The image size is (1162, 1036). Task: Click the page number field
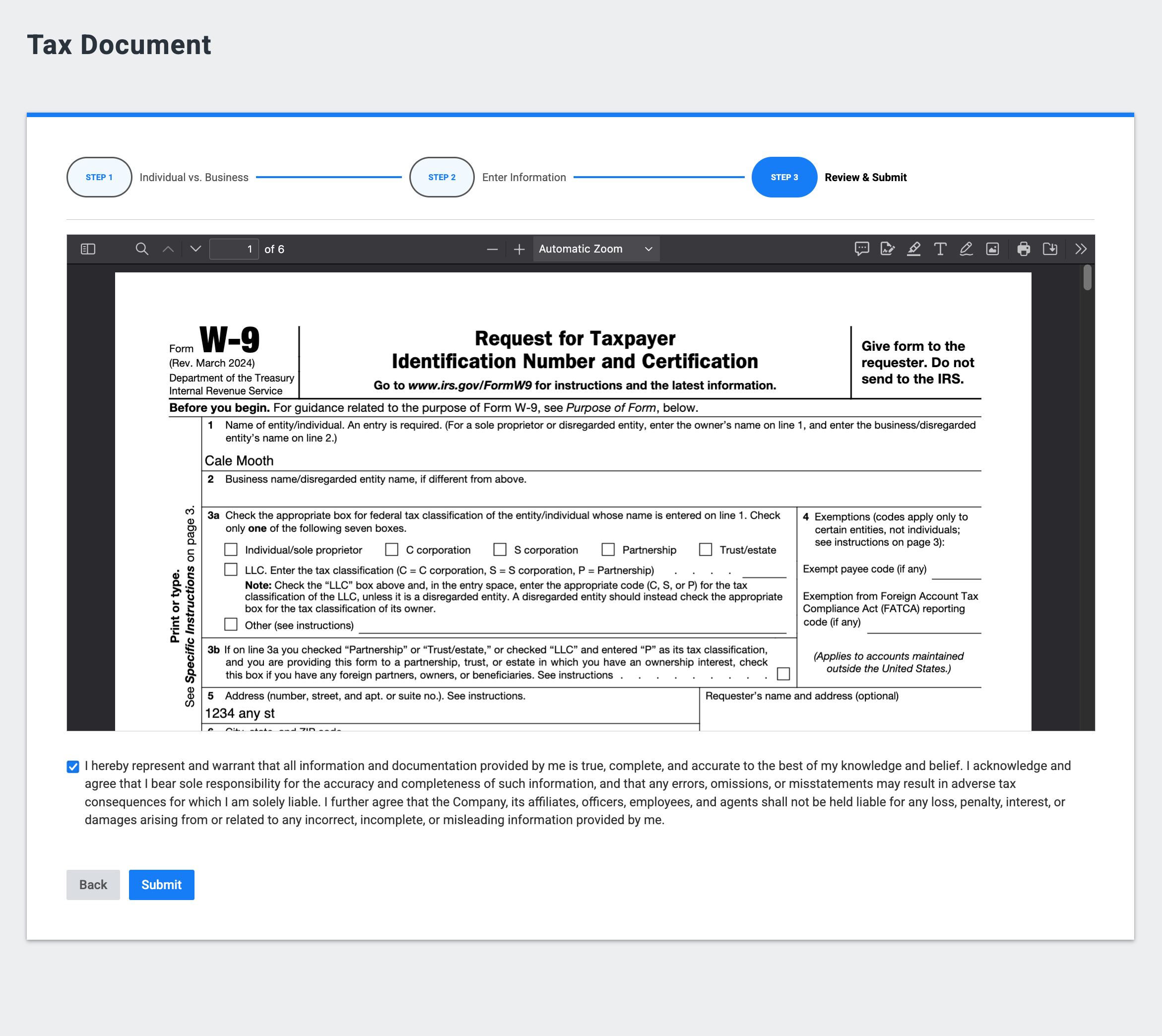[x=234, y=249]
